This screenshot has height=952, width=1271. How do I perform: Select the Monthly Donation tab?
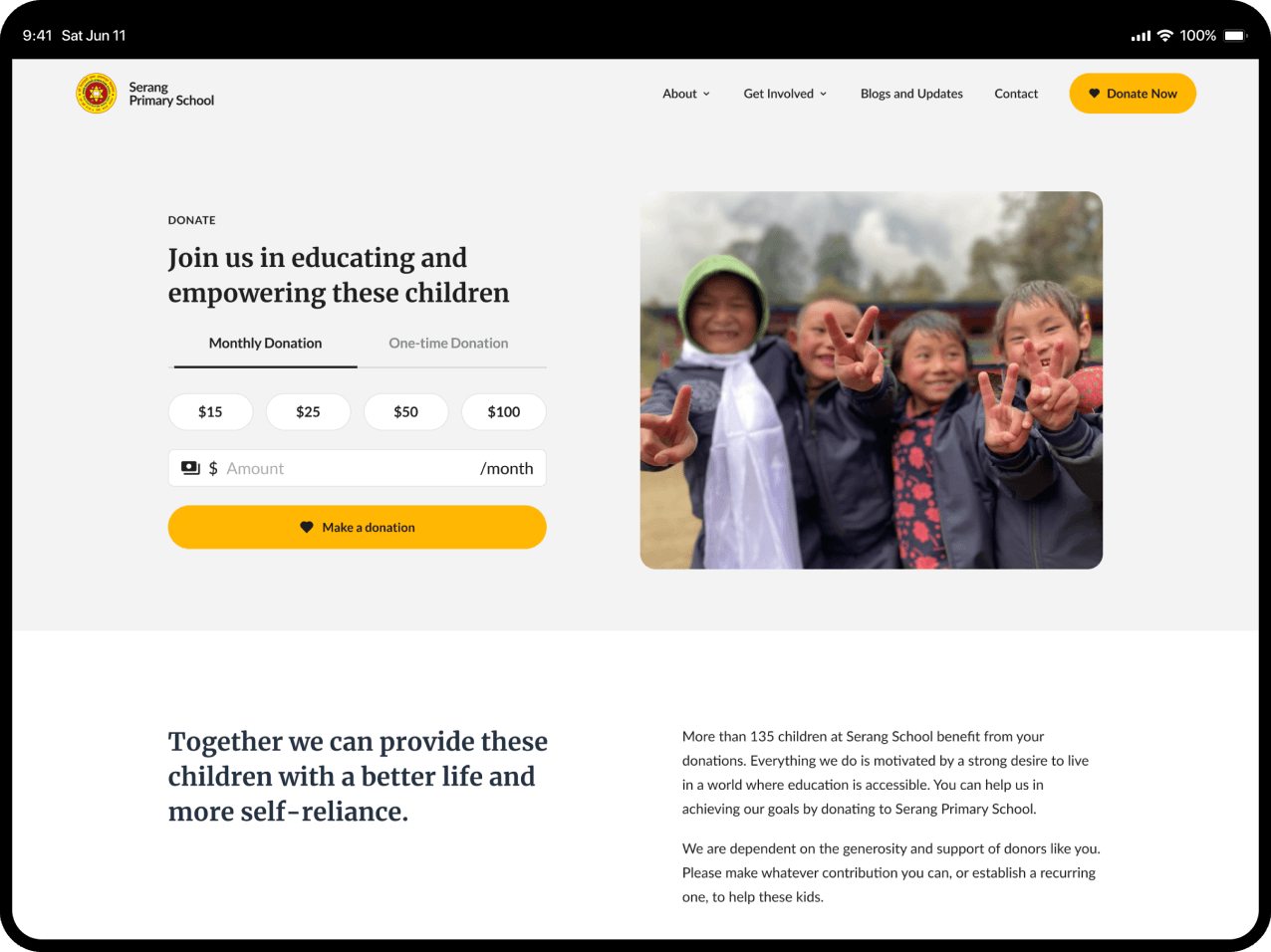(x=265, y=344)
